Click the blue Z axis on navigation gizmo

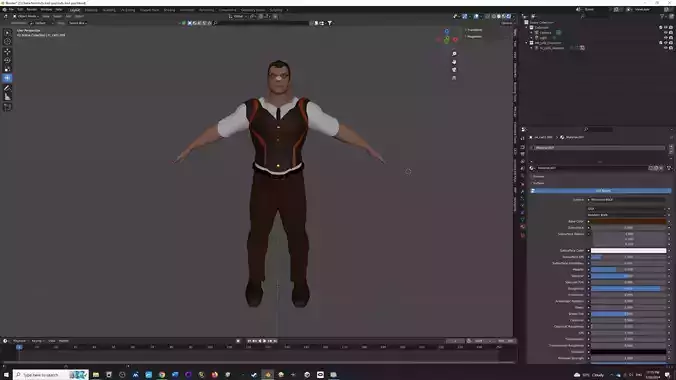click(447, 31)
